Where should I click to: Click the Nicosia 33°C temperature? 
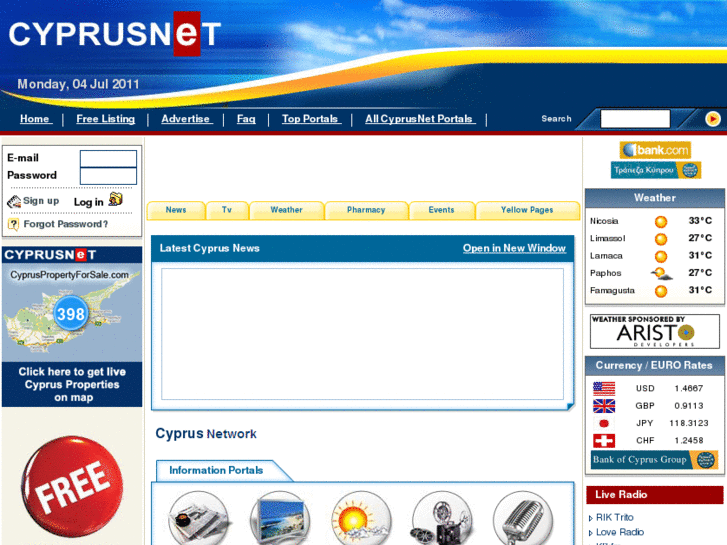pos(700,221)
